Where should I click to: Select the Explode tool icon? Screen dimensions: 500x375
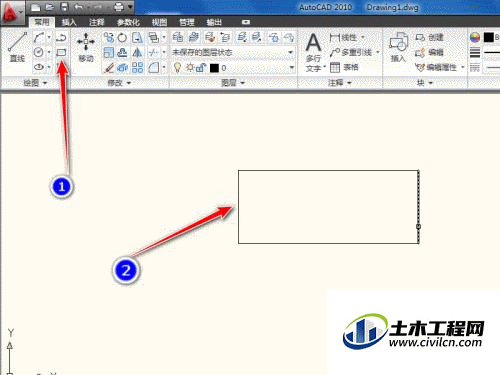click(x=123, y=68)
